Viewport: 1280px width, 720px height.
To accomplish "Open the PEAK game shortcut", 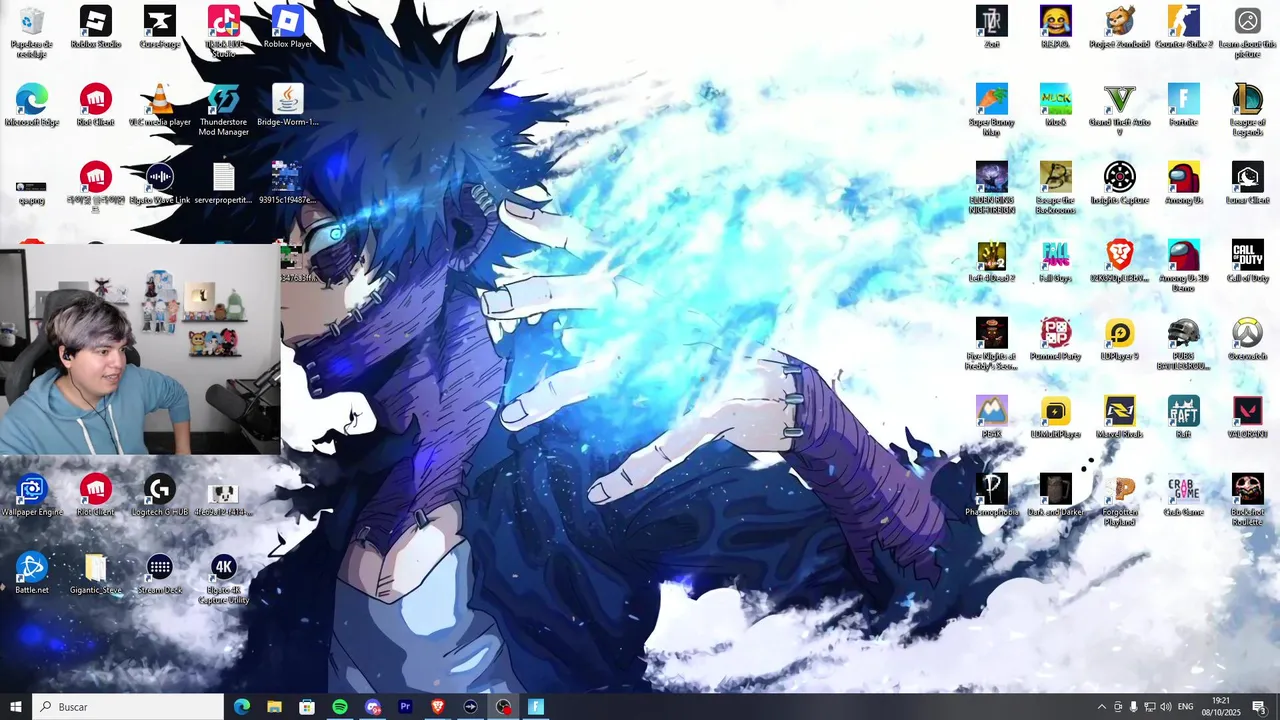I will [992, 417].
